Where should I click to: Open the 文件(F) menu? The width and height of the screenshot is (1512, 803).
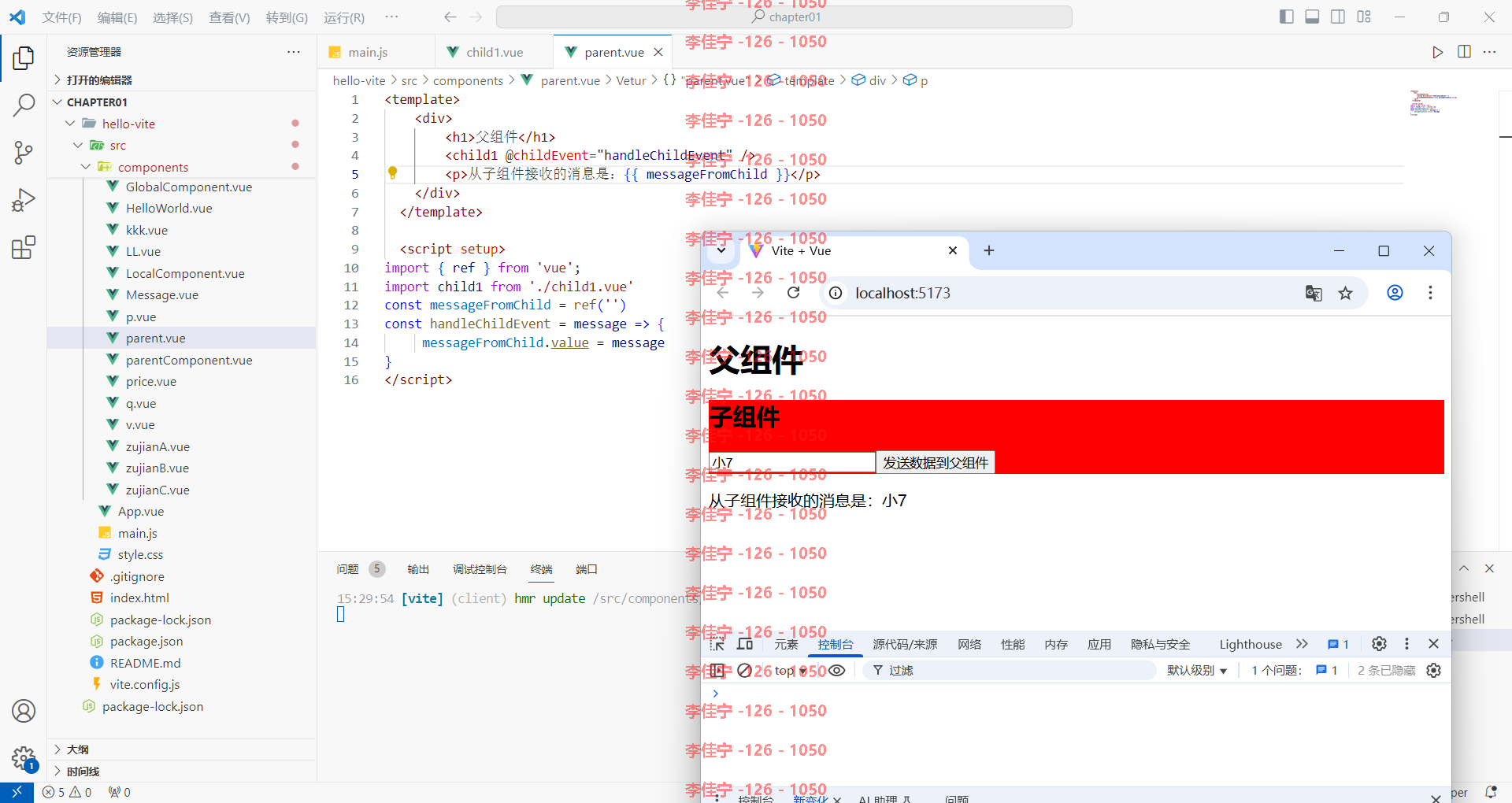(61, 17)
